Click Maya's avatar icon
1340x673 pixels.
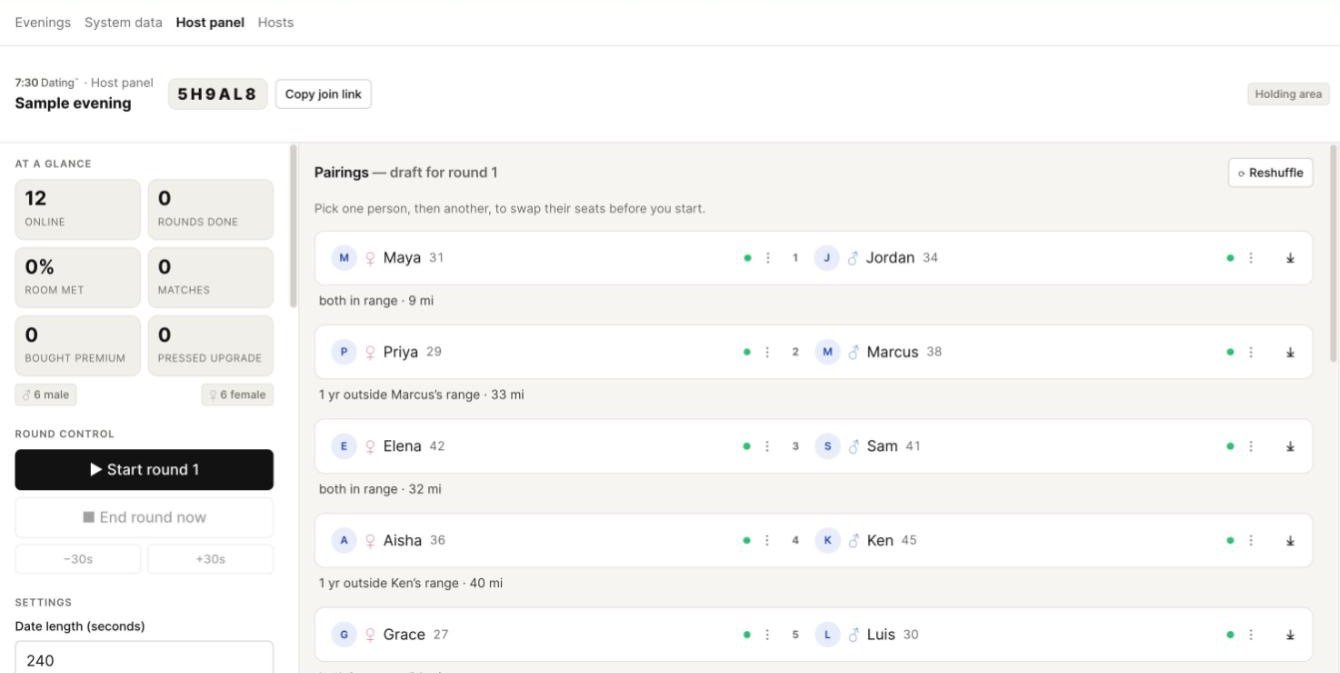point(344,258)
